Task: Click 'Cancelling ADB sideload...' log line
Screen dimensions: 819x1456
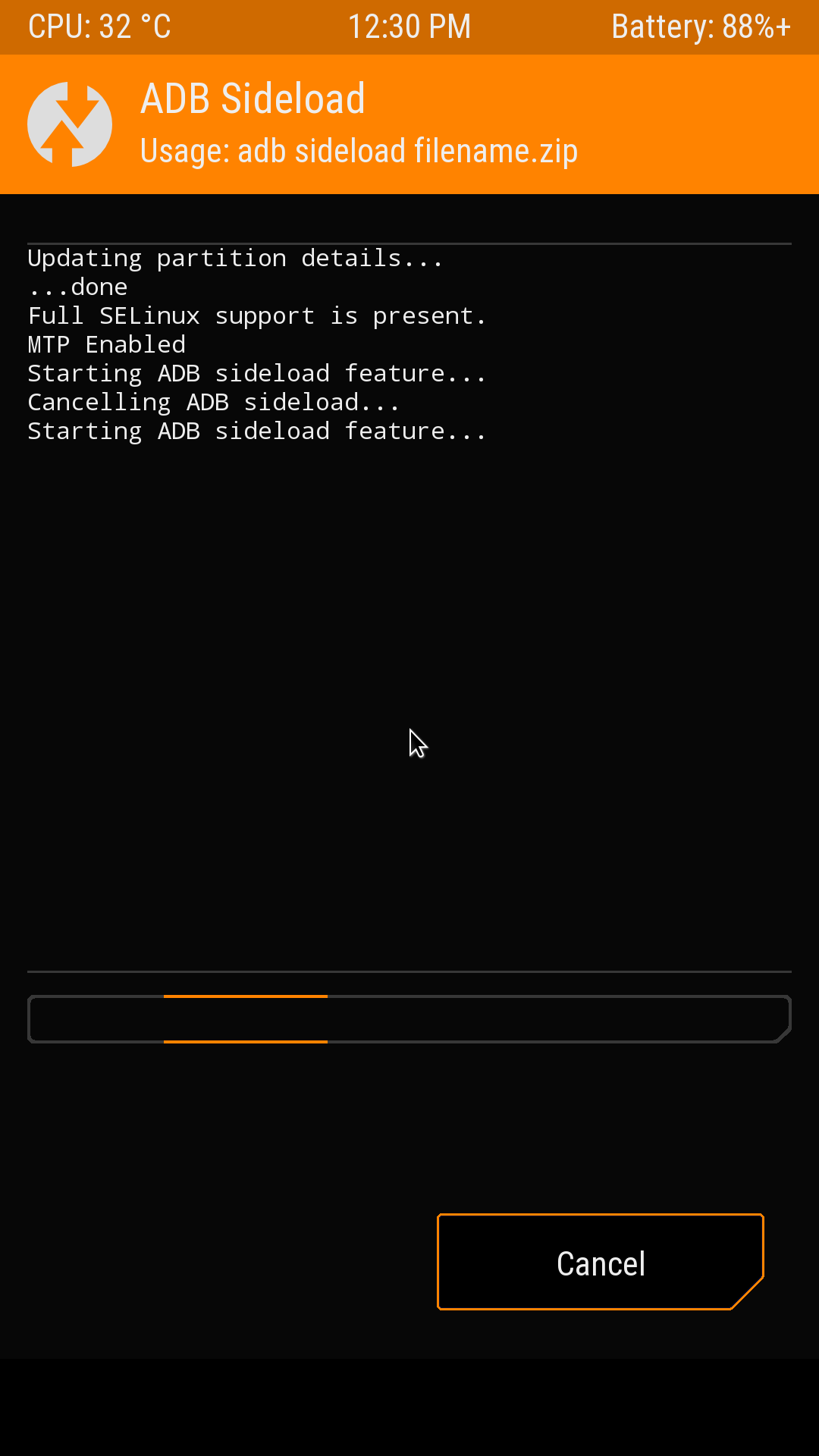Action: 213,403
